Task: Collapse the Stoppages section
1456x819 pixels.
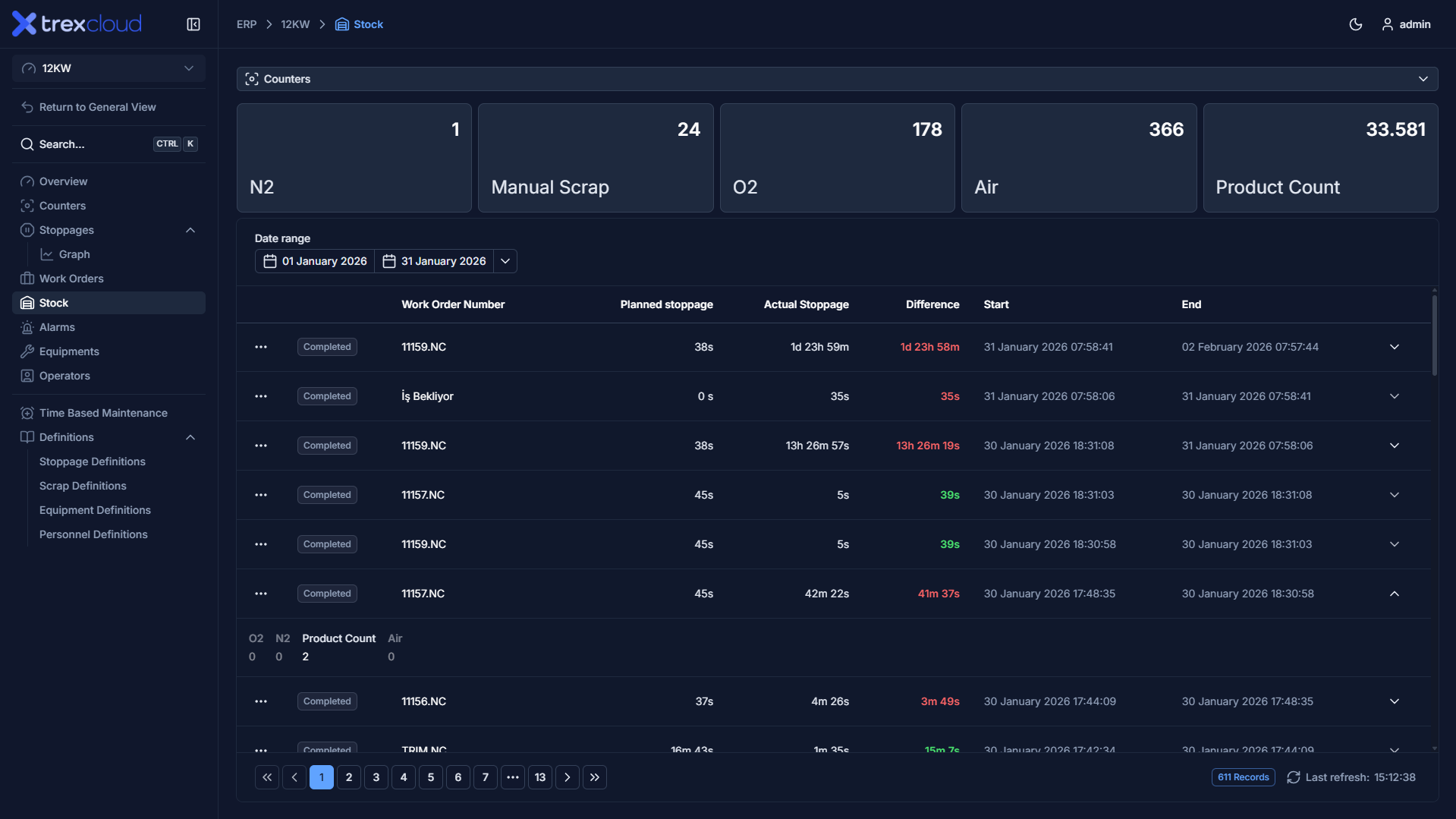Action: tap(190, 230)
